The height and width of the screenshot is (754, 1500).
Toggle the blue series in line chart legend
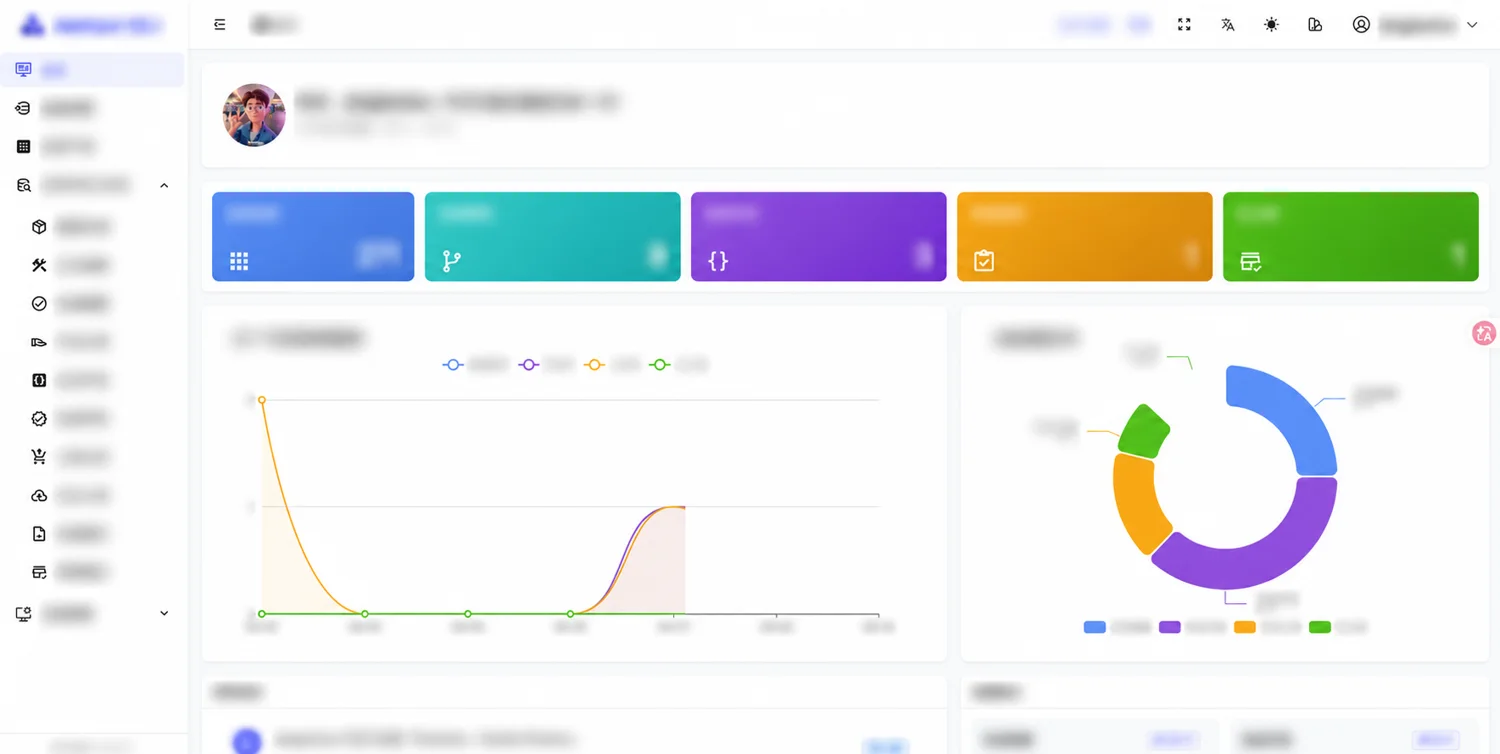[476, 365]
